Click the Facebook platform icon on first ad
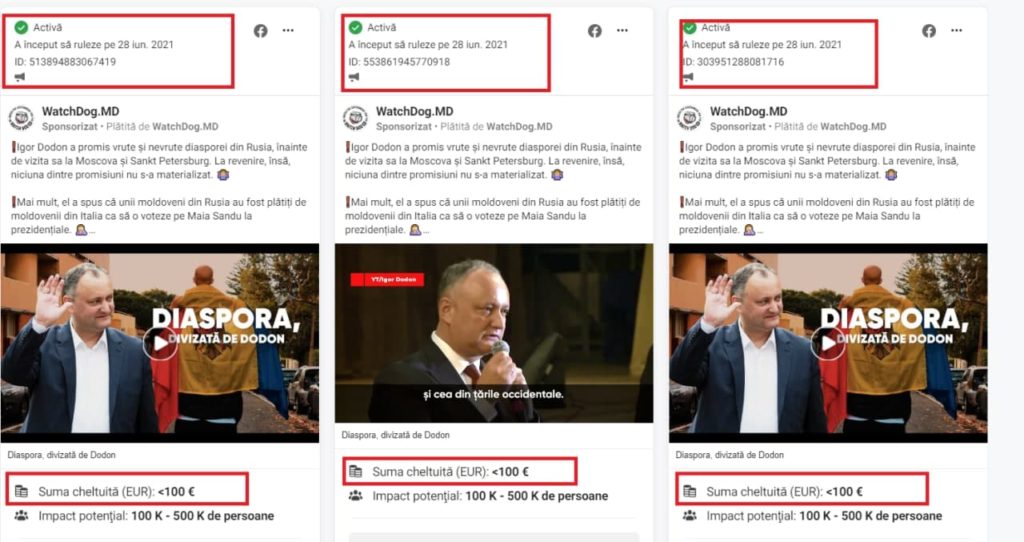The height and width of the screenshot is (542, 1024). click(261, 31)
